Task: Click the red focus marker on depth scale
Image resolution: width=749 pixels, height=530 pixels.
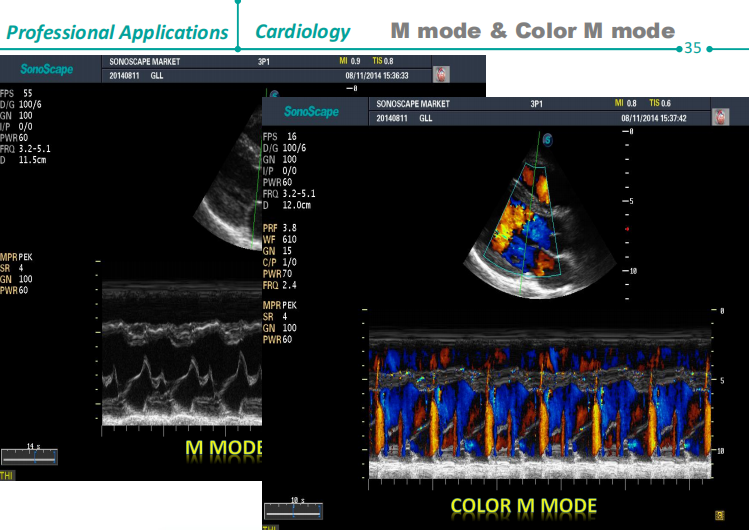Action: point(626,229)
